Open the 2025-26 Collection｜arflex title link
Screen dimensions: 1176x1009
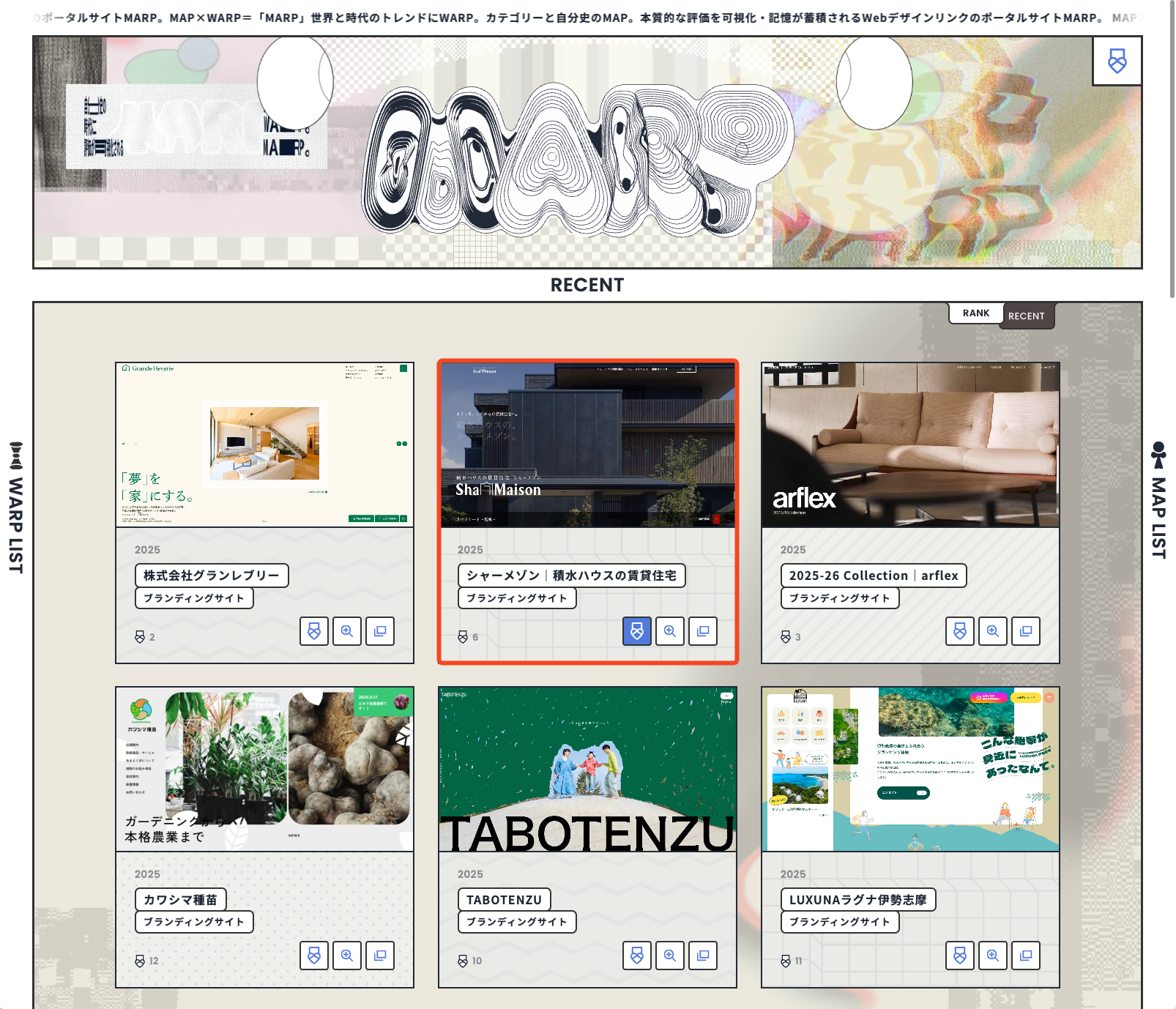[x=874, y=576]
